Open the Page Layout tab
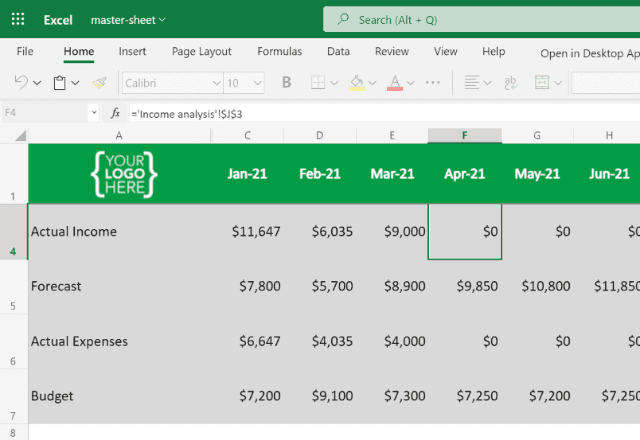Screen dimensions: 640x440 (202, 51)
